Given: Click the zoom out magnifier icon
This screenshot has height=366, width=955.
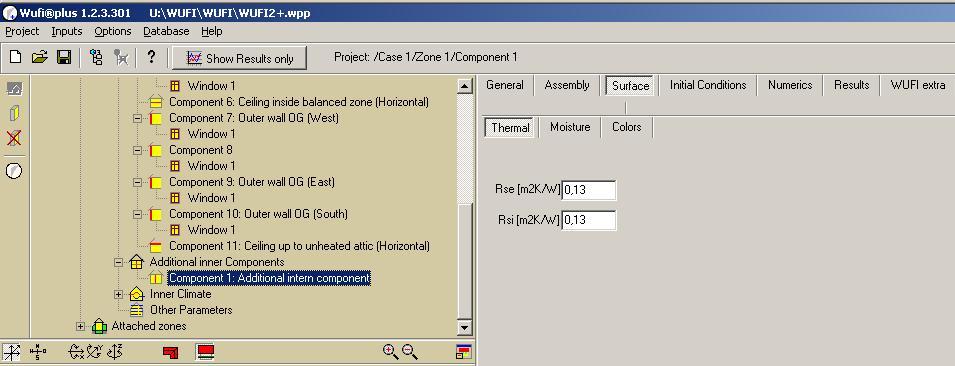Looking at the screenshot, I should coord(410,351).
